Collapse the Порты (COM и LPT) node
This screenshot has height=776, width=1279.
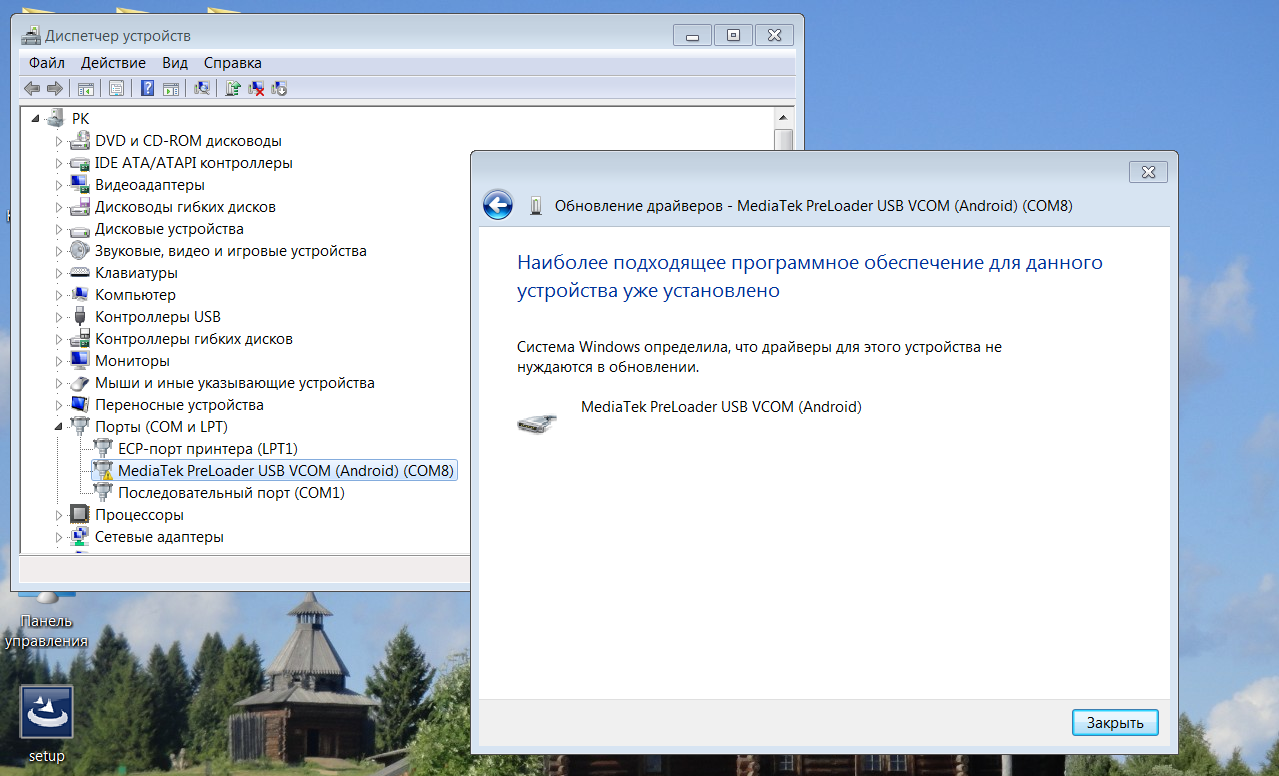click(x=58, y=427)
